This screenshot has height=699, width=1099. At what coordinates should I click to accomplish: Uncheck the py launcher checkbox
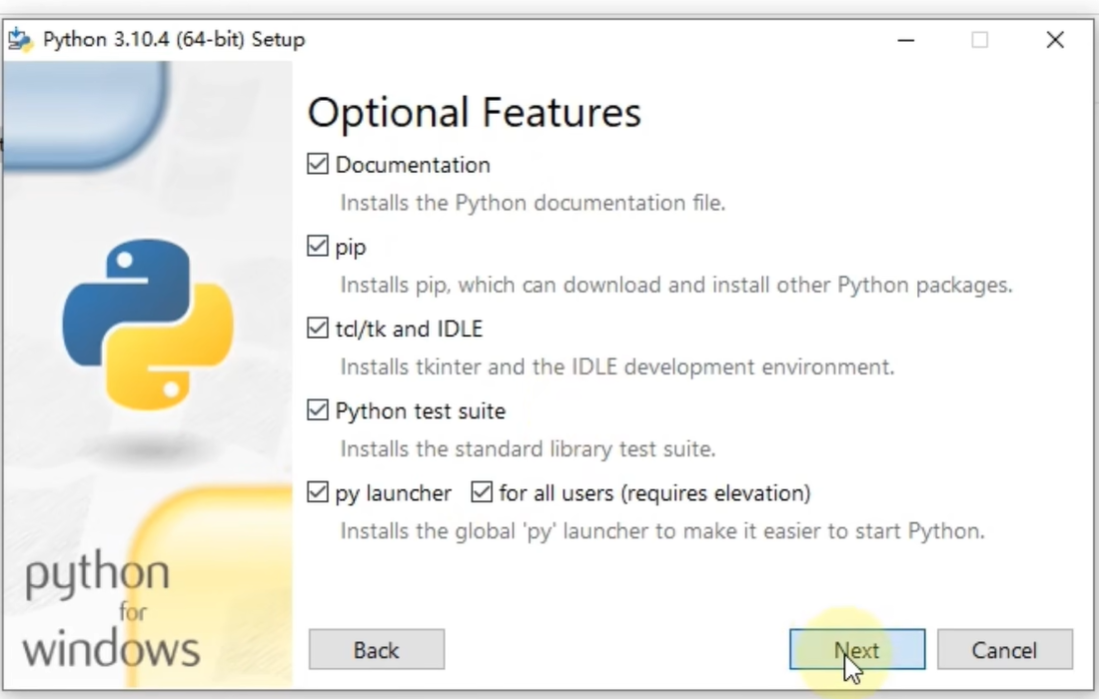[318, 492]
